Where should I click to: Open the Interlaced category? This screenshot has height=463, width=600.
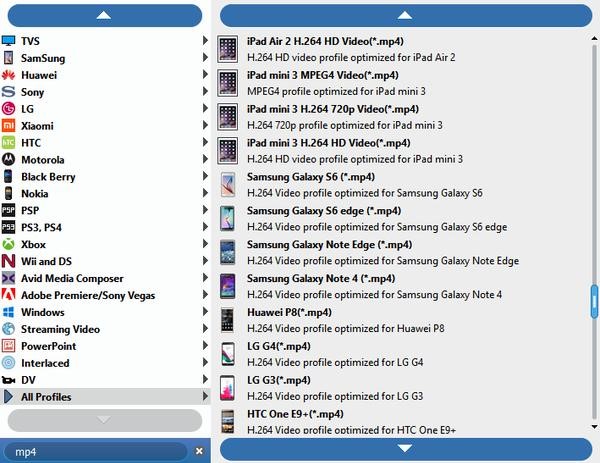pos(105,363)
